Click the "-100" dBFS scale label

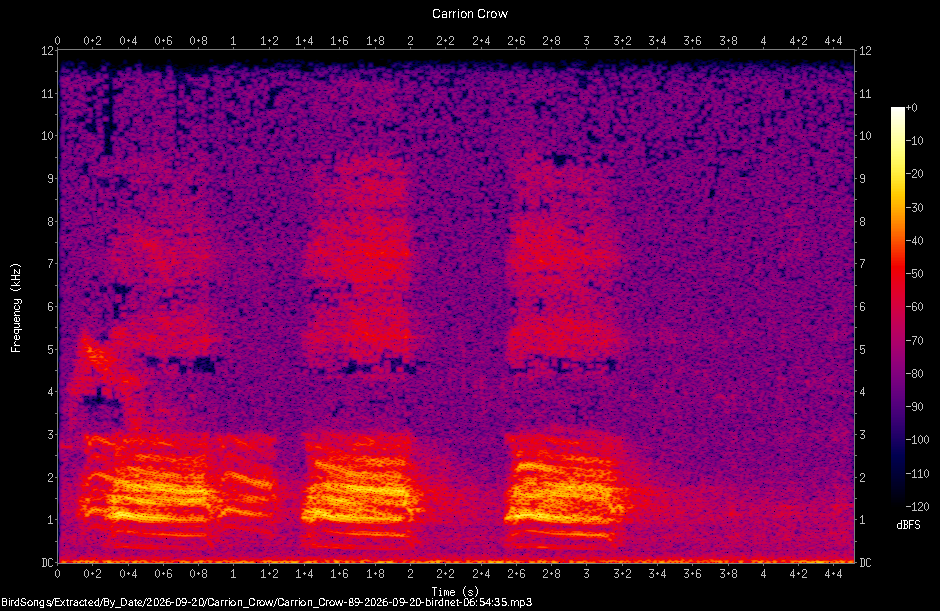click(x=917, y=440)
